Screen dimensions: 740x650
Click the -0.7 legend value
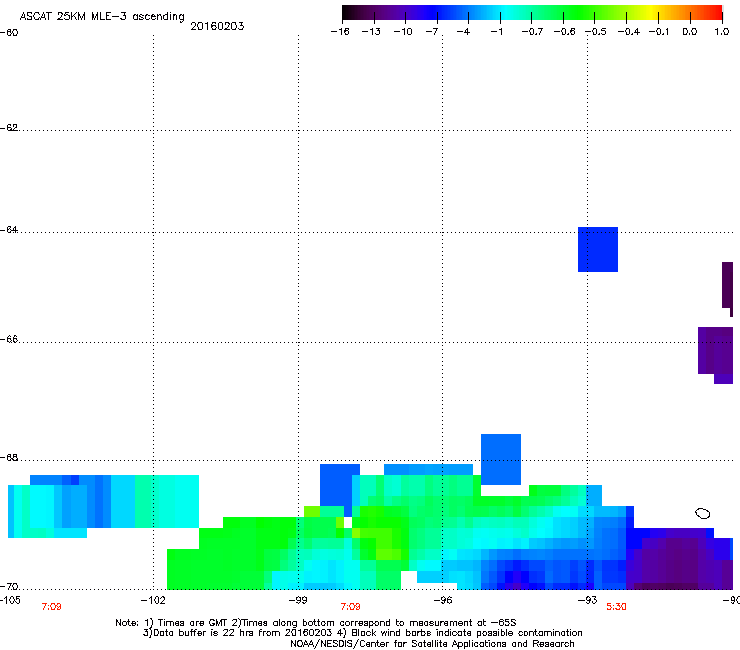532,32
